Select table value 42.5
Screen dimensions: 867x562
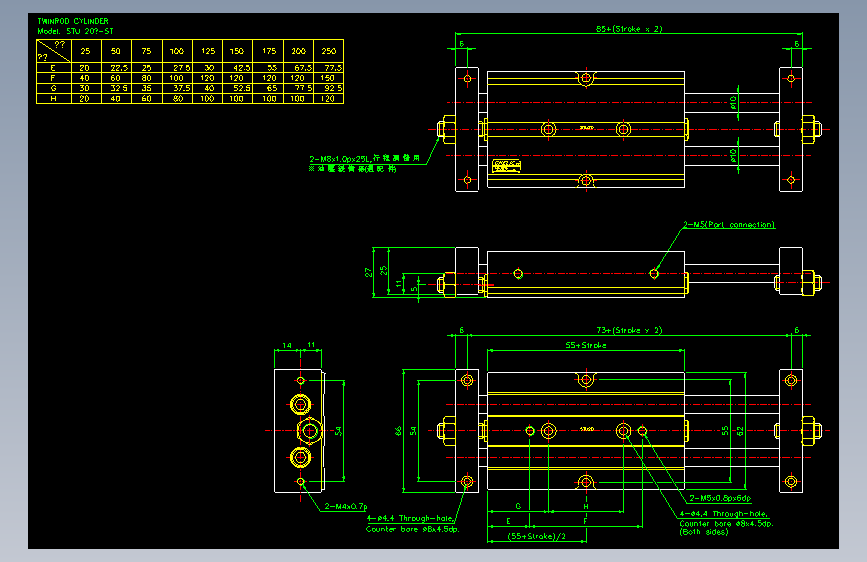coord(242,68)
